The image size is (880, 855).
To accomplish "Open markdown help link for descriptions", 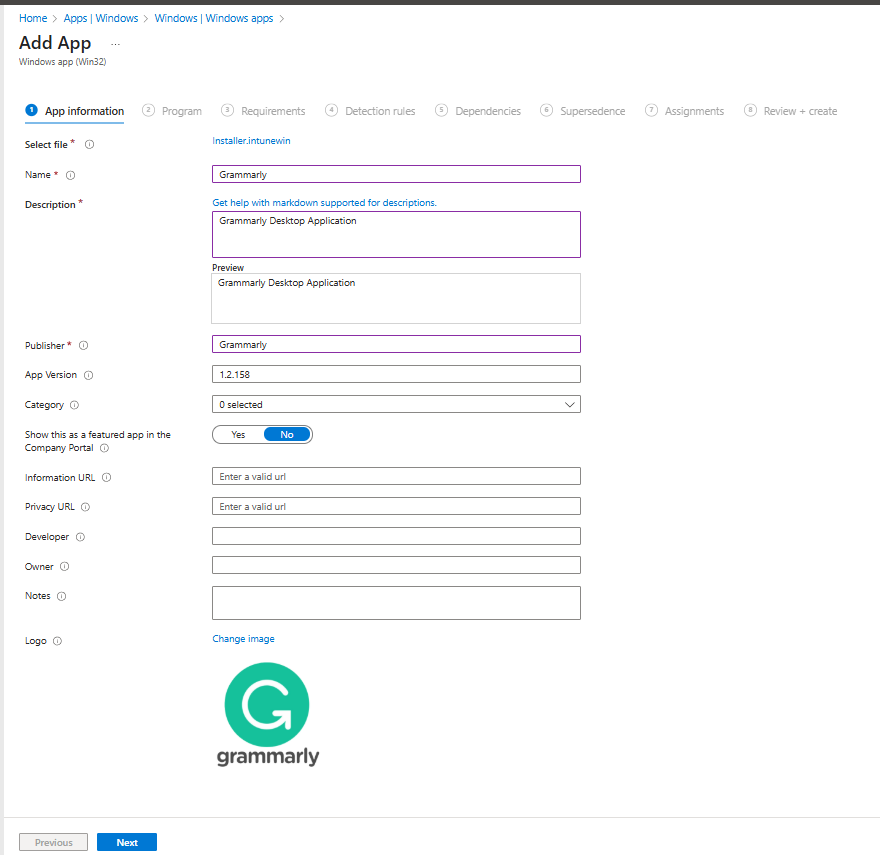I will 324,203.
